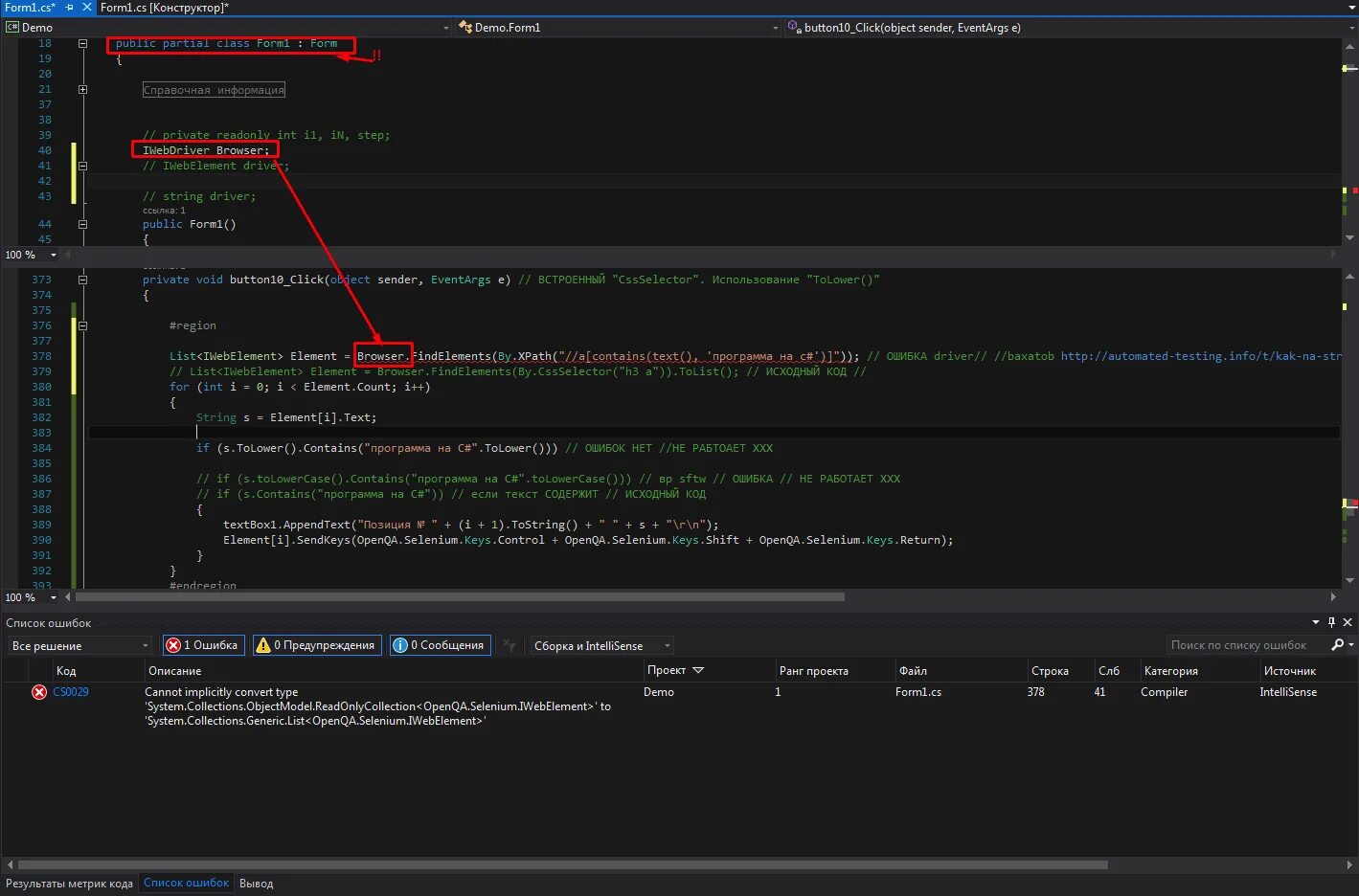Click the red error icon of CS0029 row
Image resolution: width=1359 pixels, height=896 pixels.
[x=39, y=692]
